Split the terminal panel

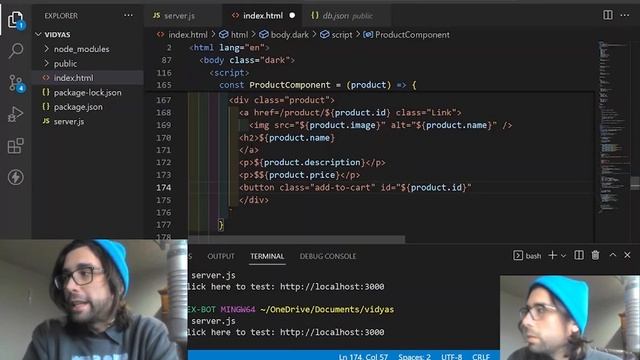[579, 256]
